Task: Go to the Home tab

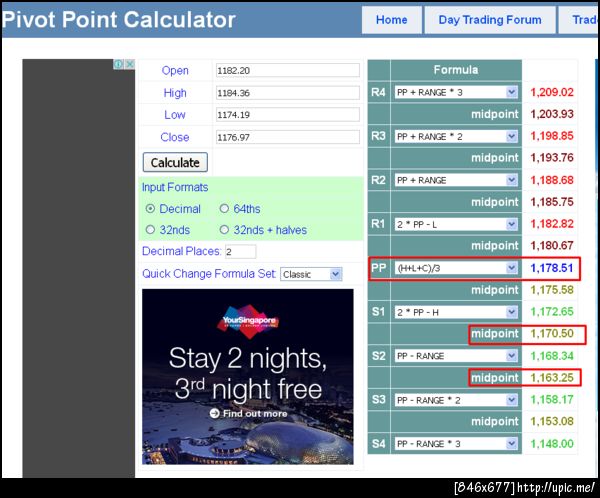Action: (391, 20)
